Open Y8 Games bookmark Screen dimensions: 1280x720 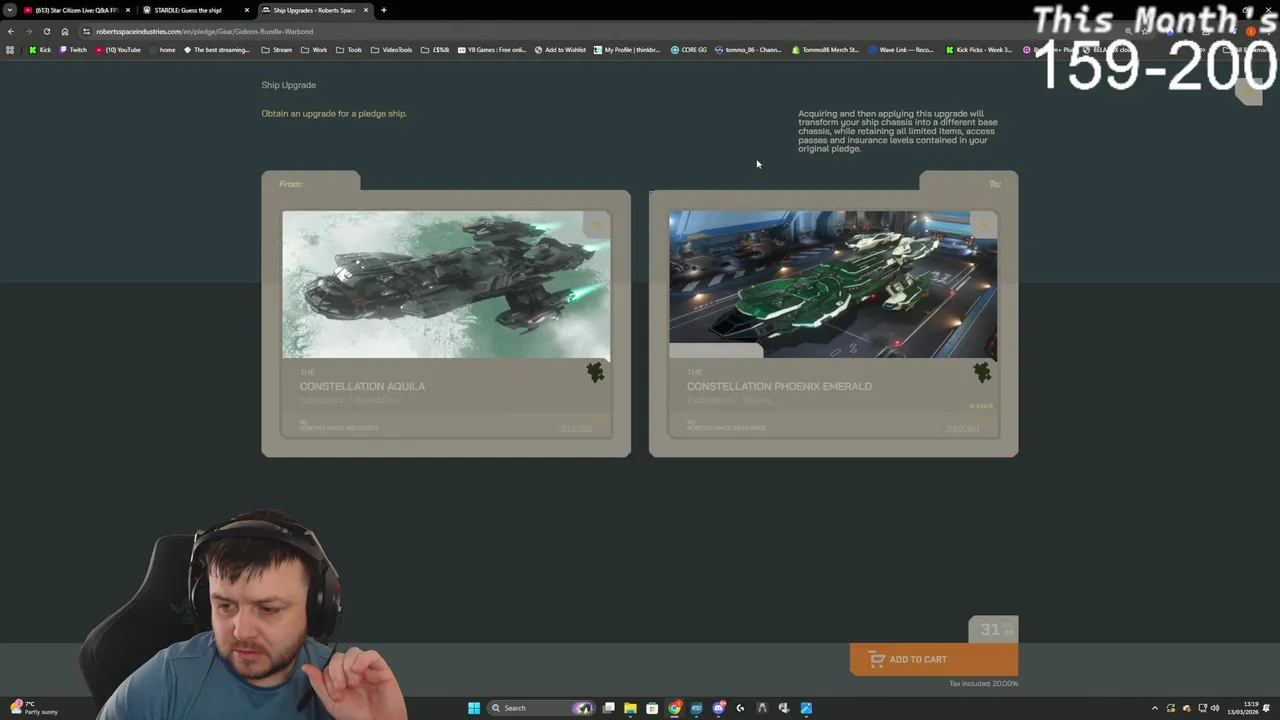(491, 50)
